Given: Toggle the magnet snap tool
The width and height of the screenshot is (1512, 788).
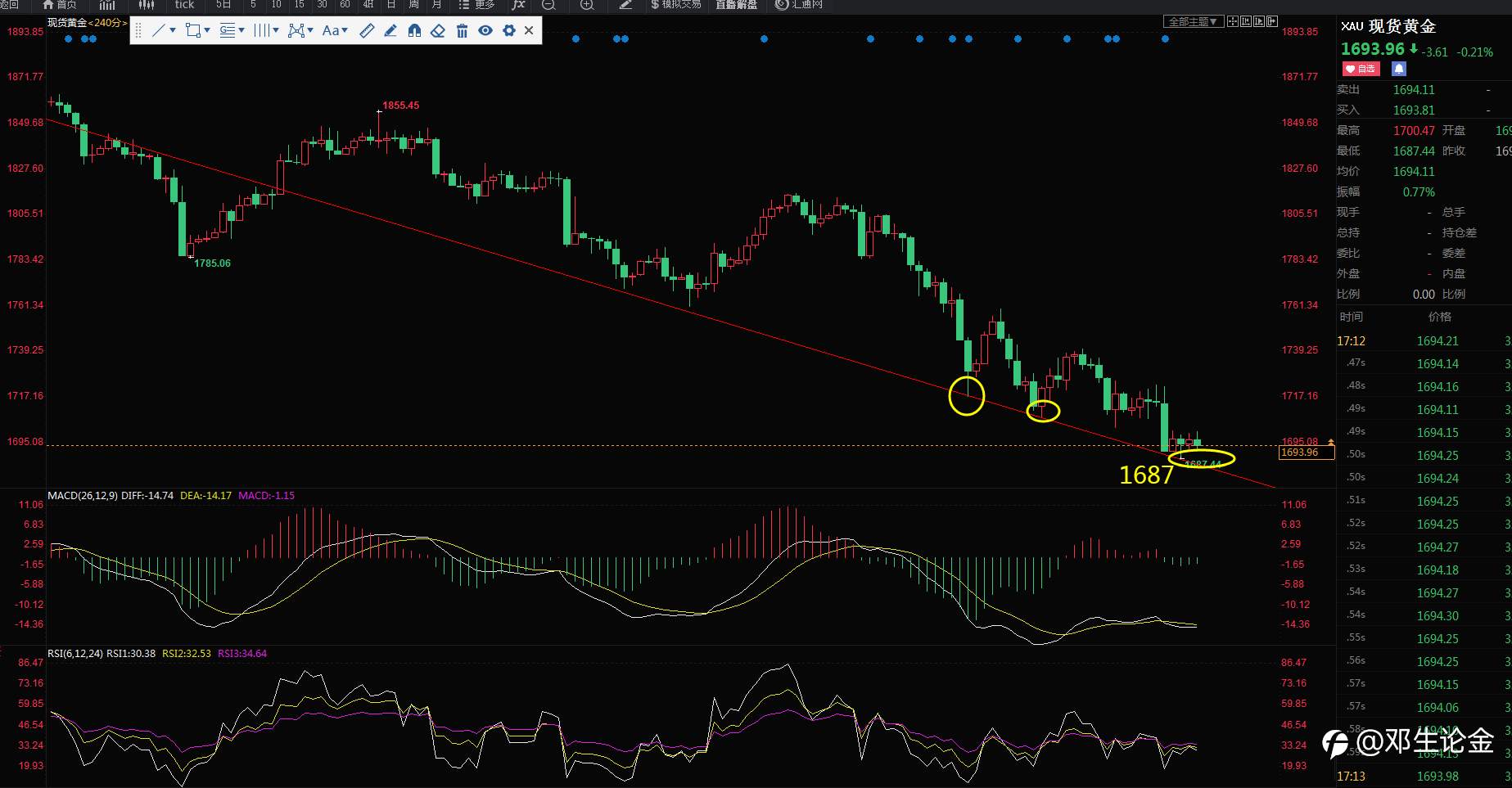Looking at the screenshot, I should (x=414, y=30).
